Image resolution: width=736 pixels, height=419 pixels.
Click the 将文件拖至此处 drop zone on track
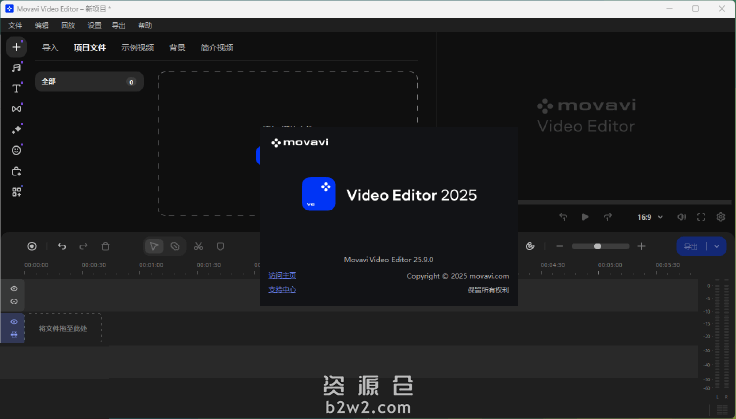63,328
